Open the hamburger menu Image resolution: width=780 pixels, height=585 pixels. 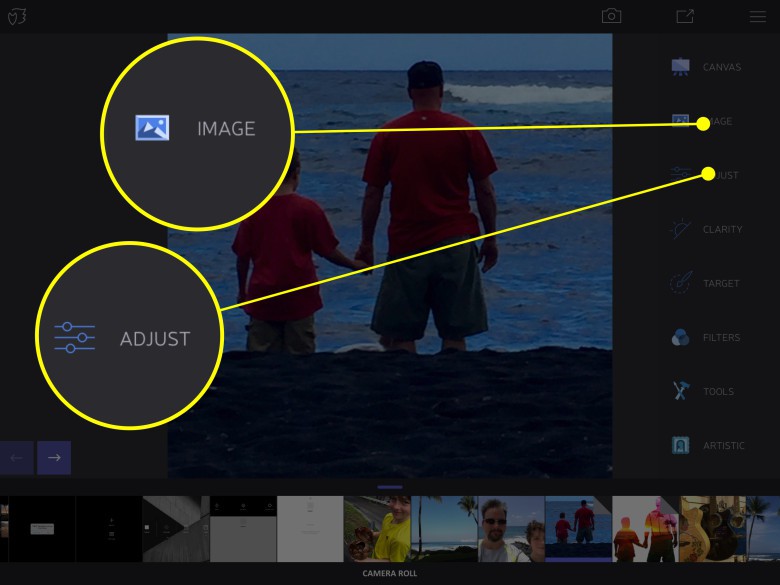[x=758, y=16]
